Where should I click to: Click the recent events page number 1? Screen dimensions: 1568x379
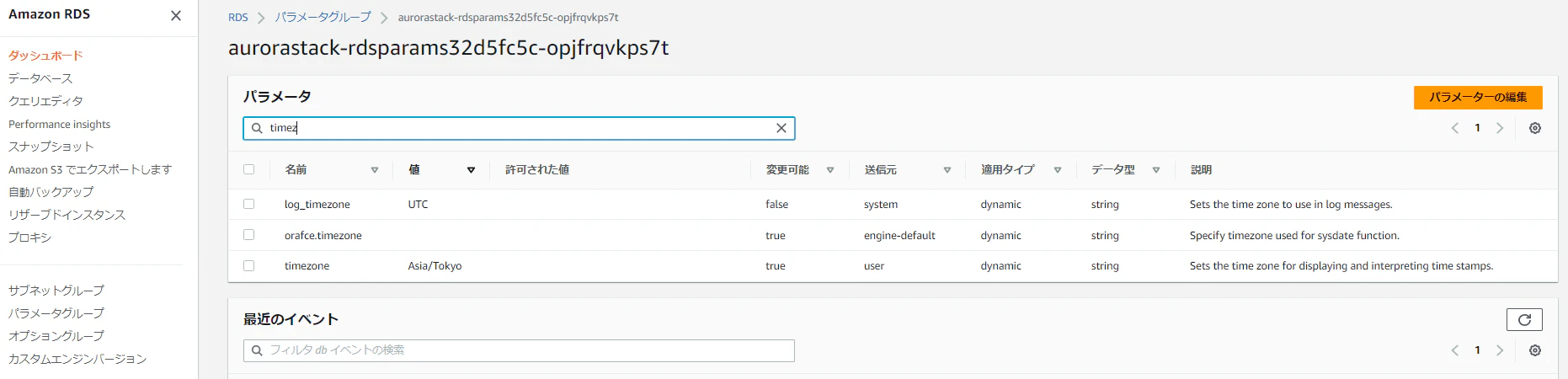coord(1477,350)
